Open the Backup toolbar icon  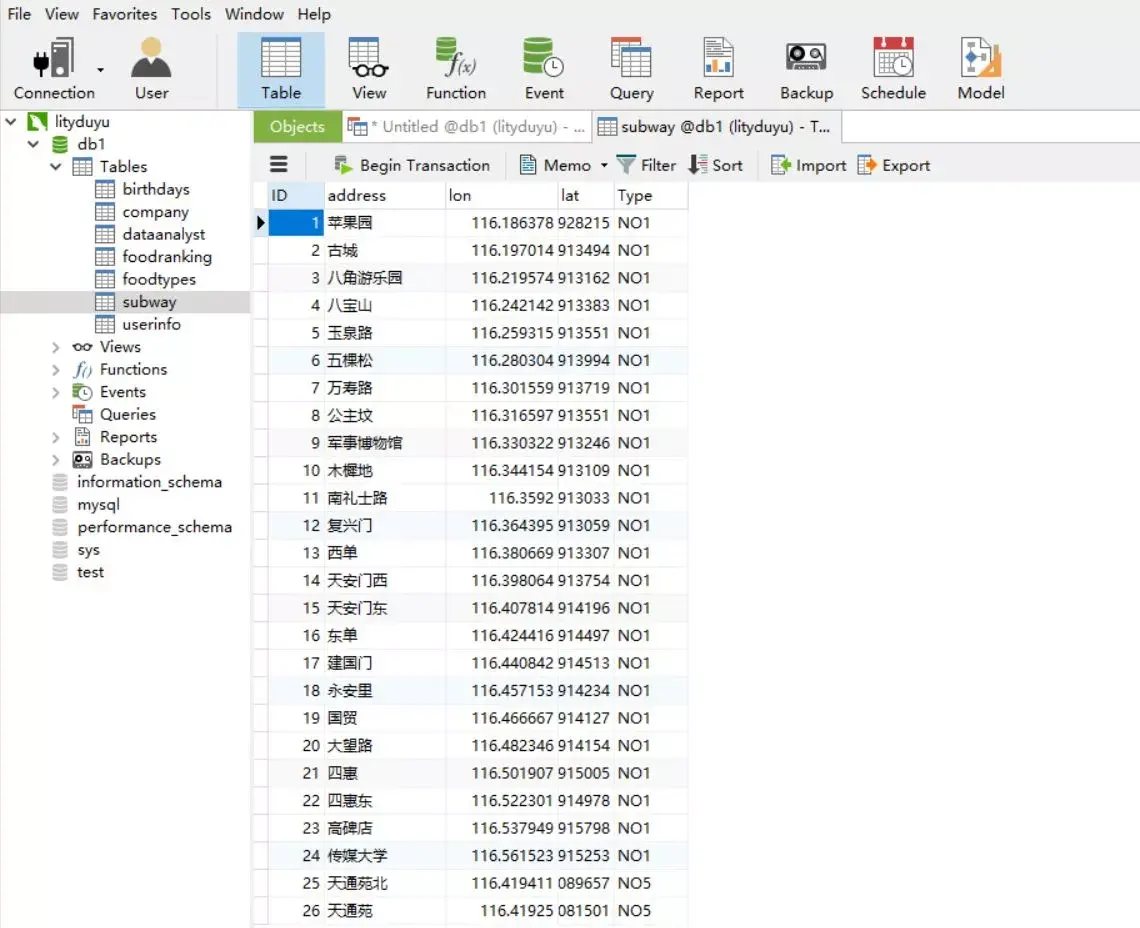coord(806,70)
